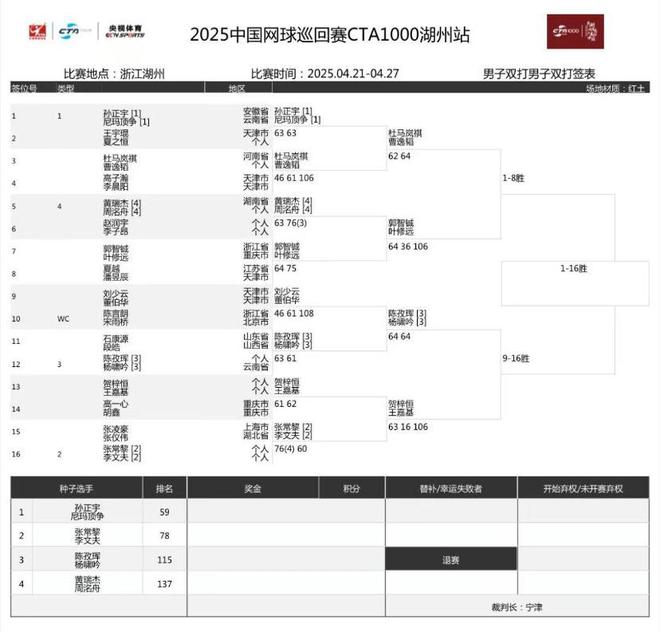Click seed ranking value 137

pyautogui.click(x=165, y=584)
